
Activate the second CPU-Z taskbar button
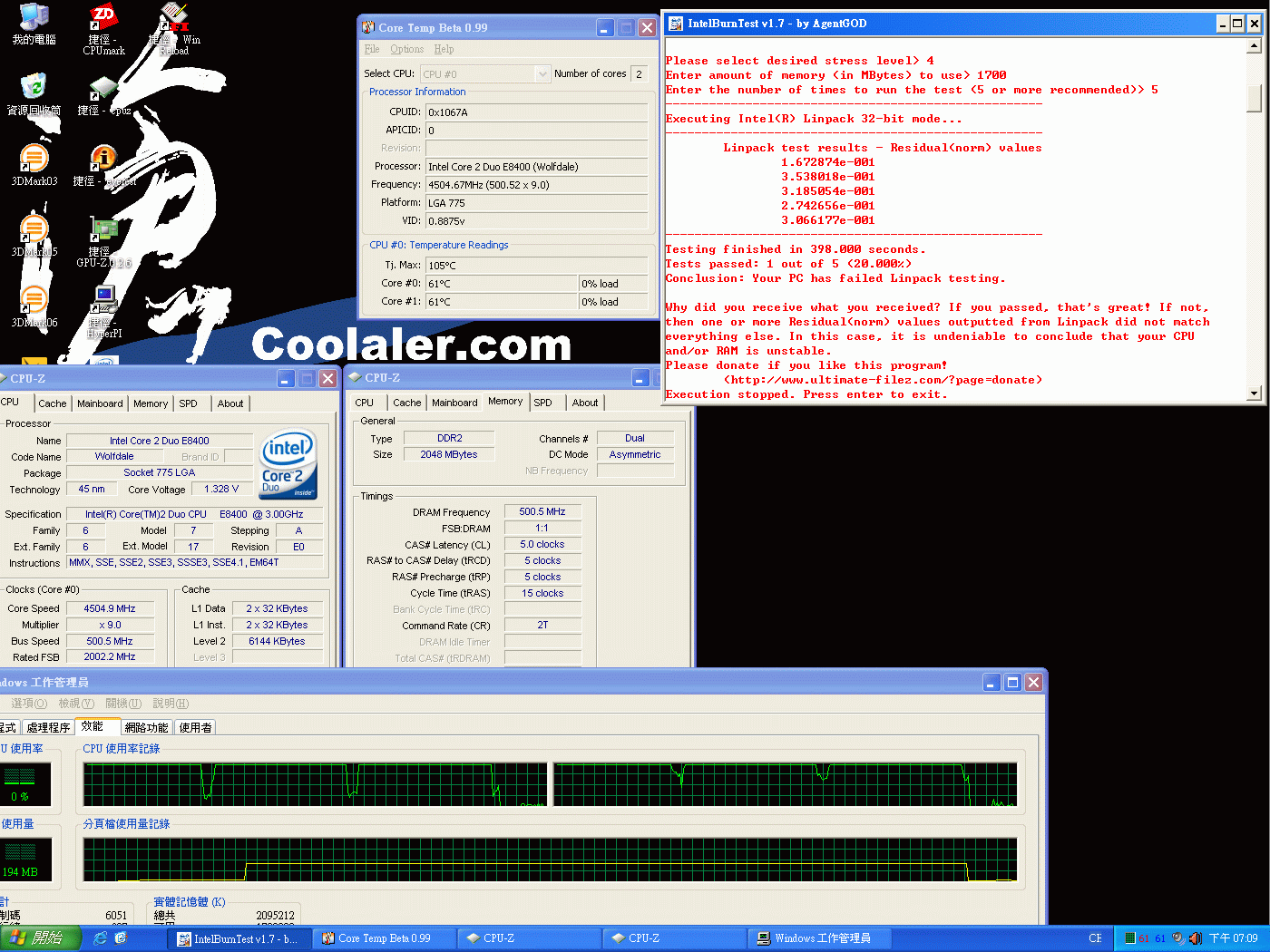(675, 938)
